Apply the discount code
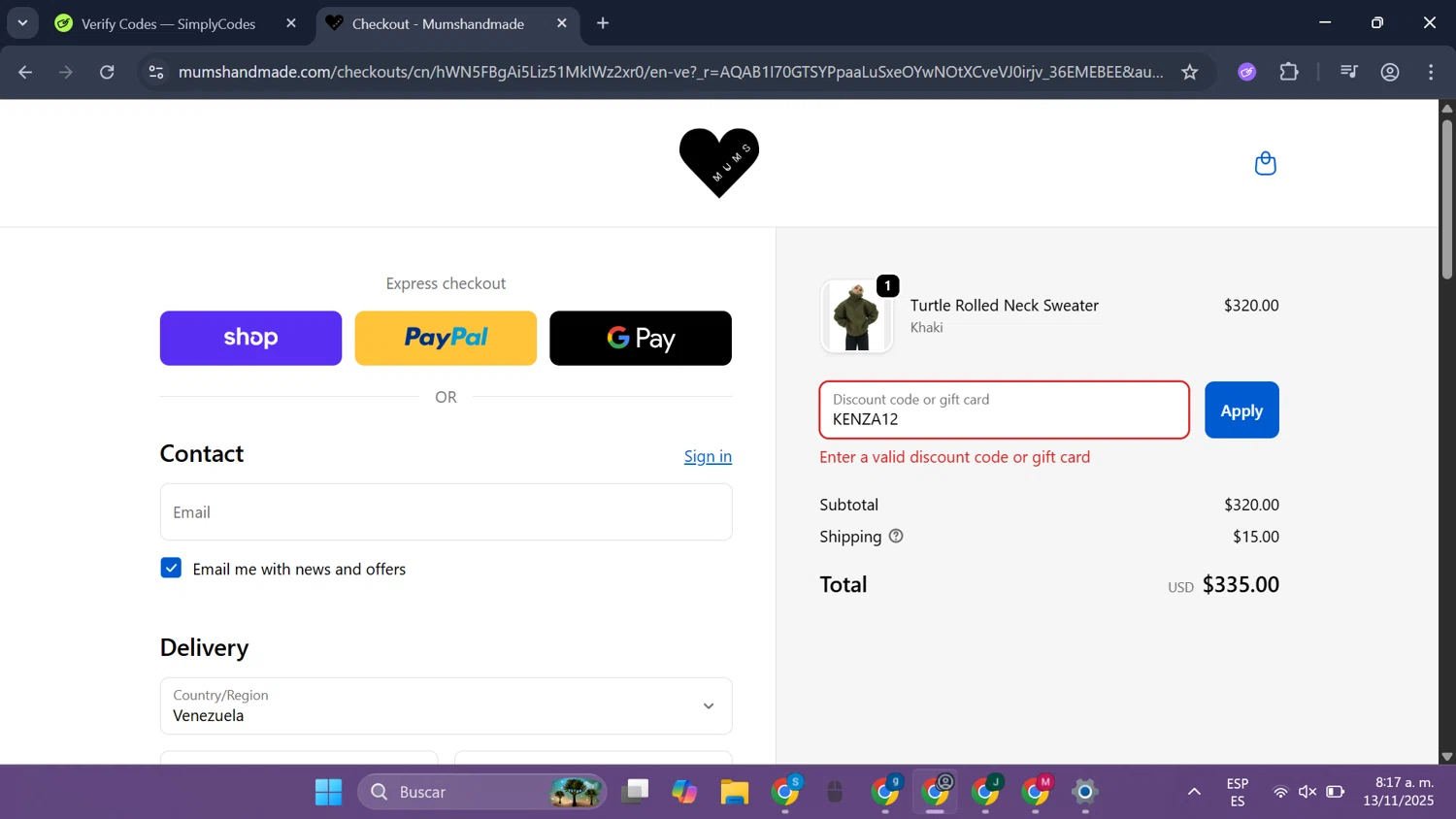The width and height of the screenshot is (1456, 819). (x=1241, y=409)
